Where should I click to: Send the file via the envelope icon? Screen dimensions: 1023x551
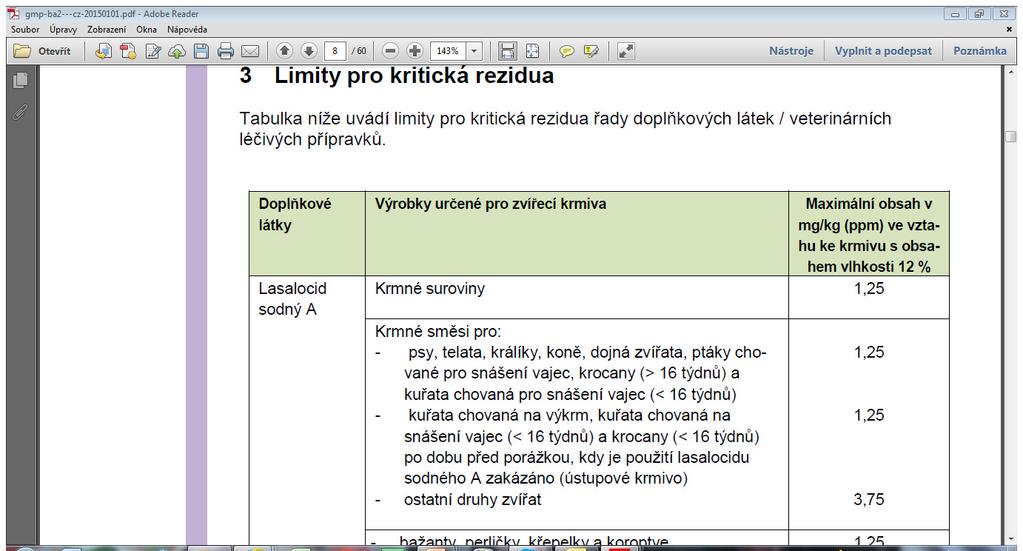click(x=251, y=51)
